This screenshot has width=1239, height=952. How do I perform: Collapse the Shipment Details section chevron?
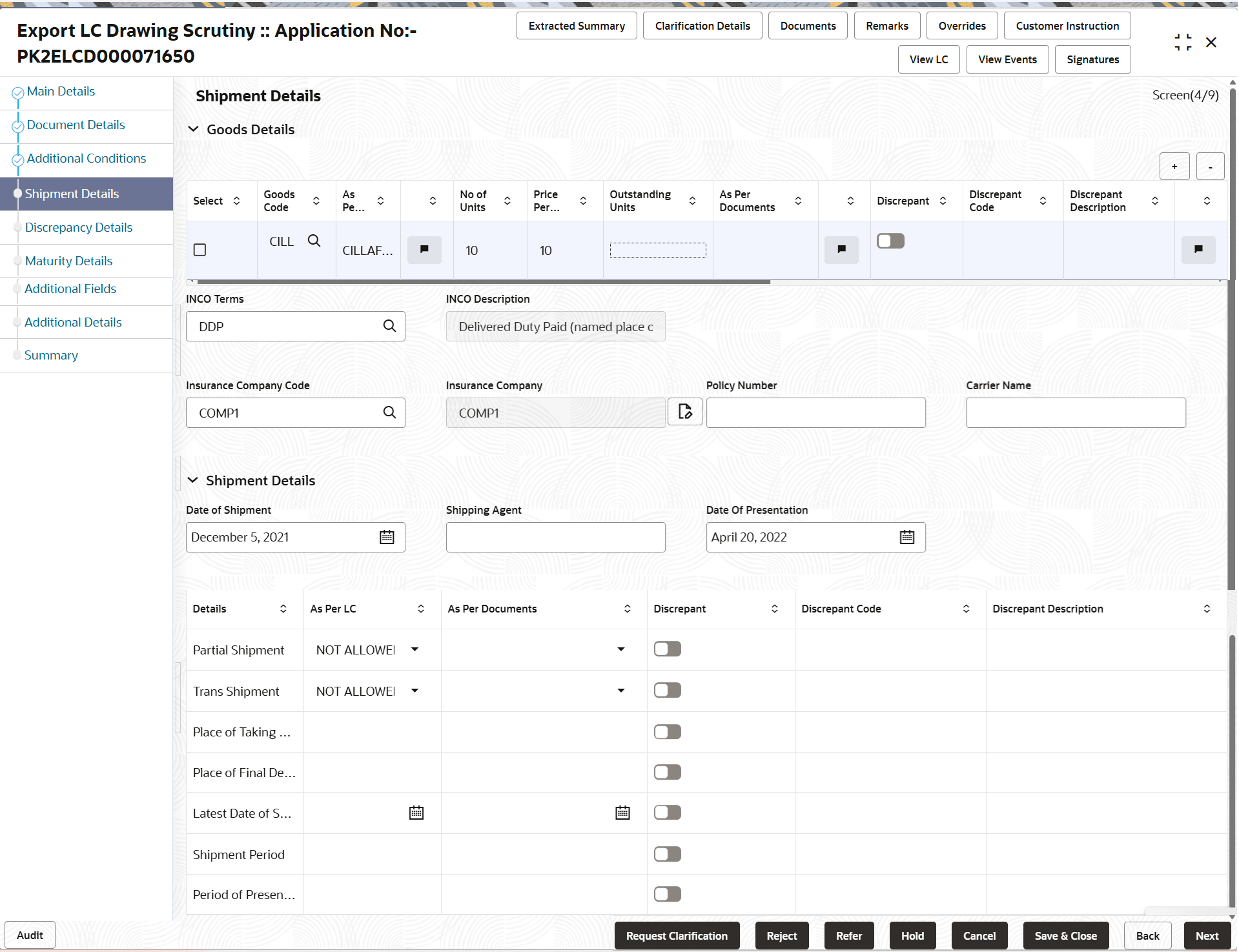[x=193, y=480]
